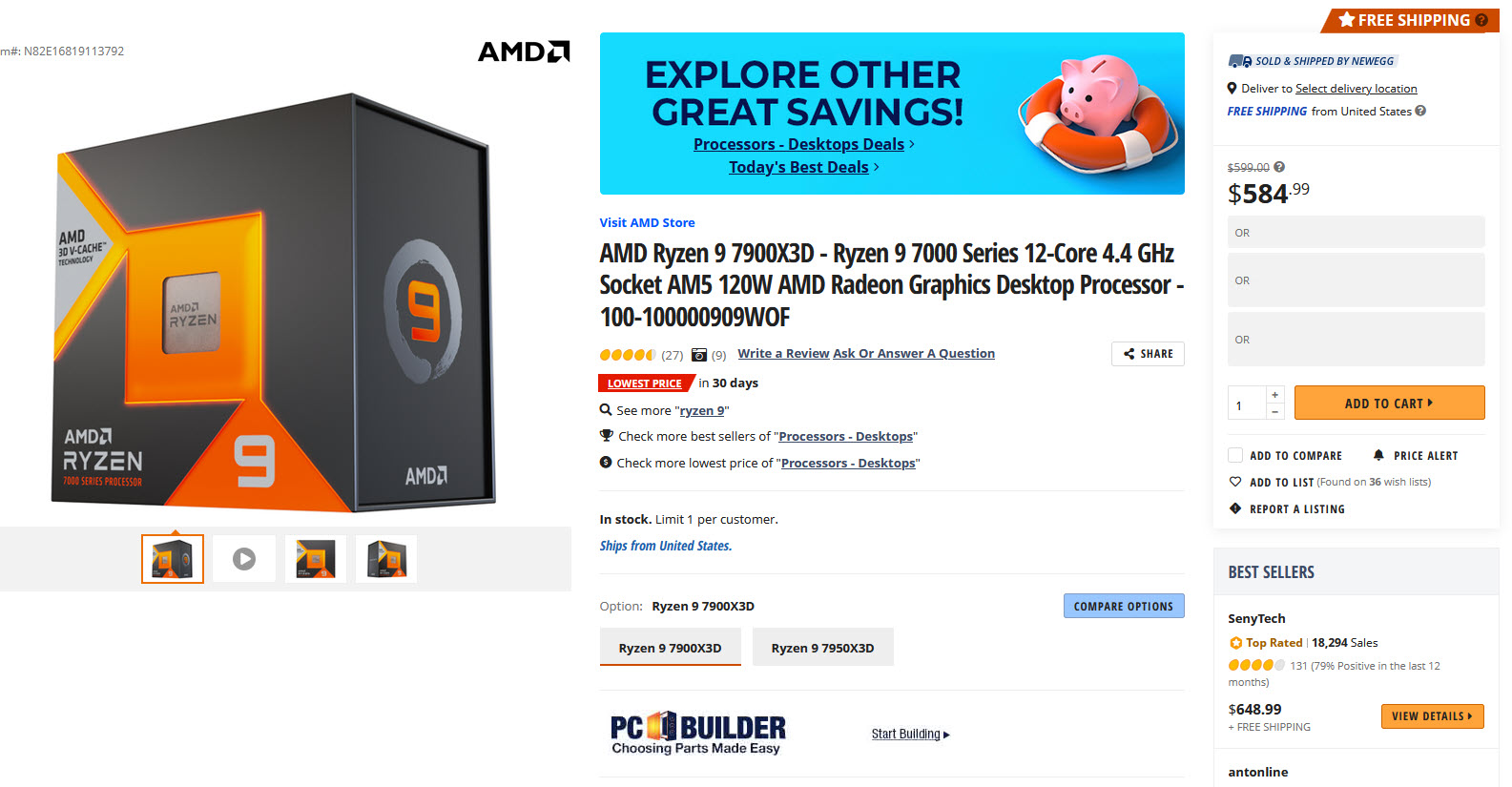This screenshot has height=787, width=1512.
Task: Click the question mark next to $599.00
Action: coord(1279,167)
